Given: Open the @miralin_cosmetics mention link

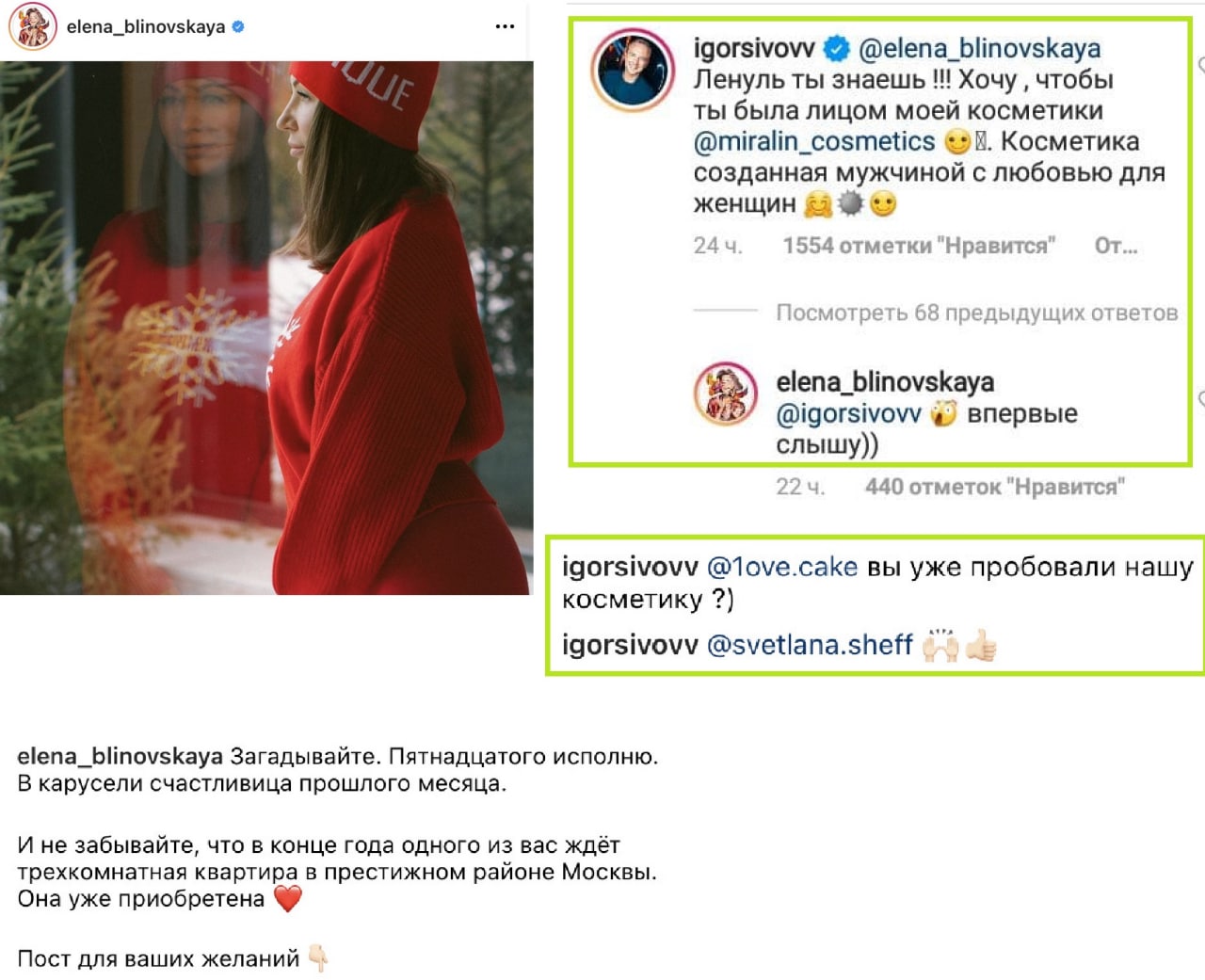Looking at the screenshot, I should (814, 141).
